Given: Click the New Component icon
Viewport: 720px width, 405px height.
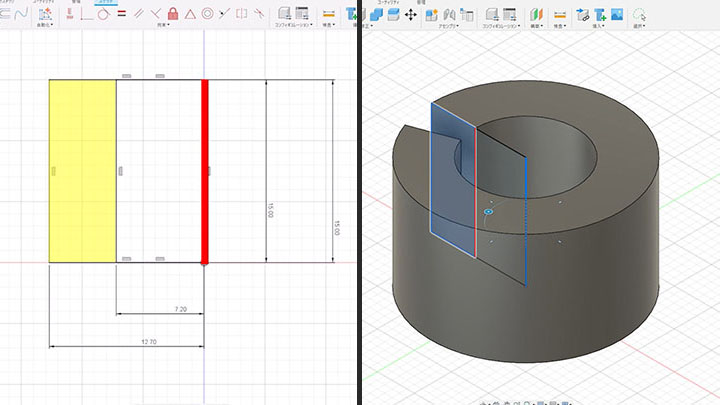Looking at the screenshot, I should 432,15.
